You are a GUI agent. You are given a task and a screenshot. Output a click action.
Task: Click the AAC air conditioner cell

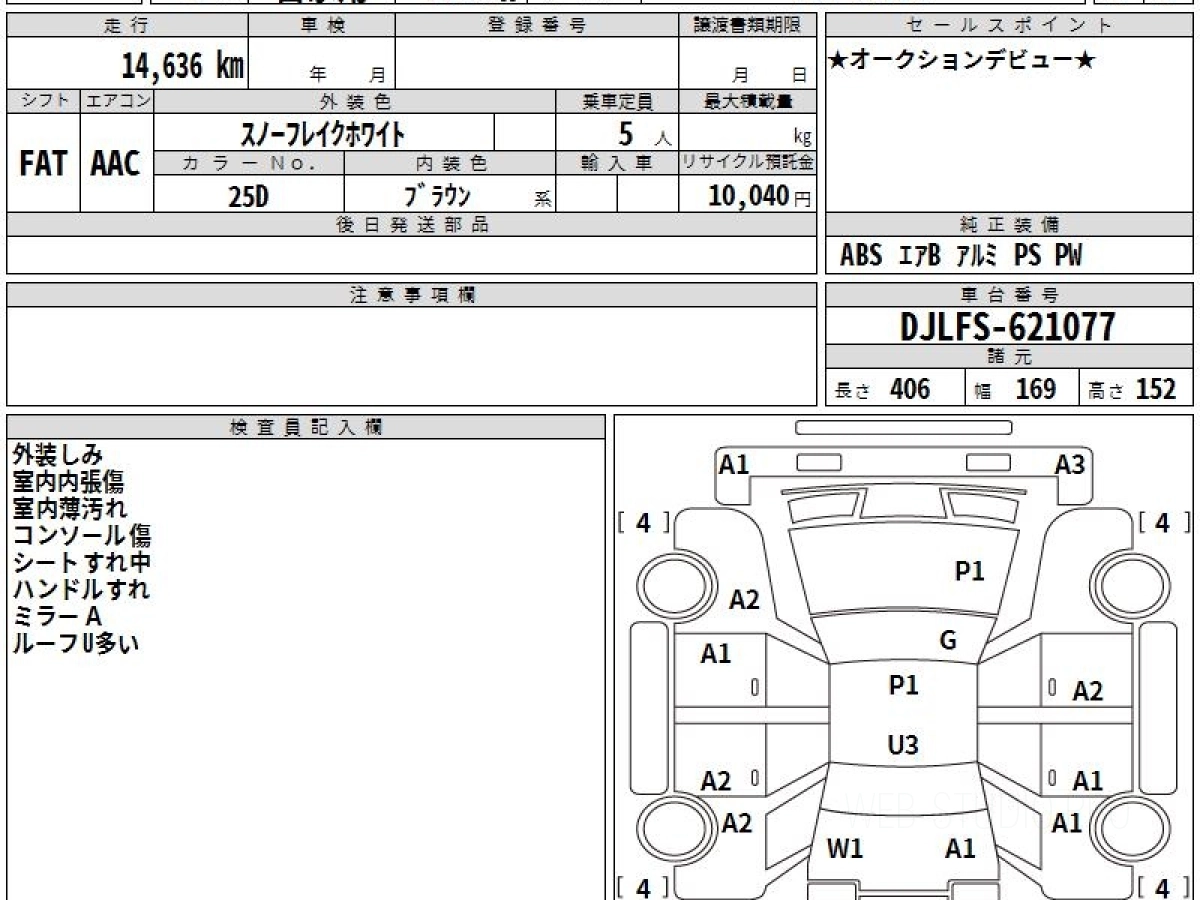coord(116,163)
